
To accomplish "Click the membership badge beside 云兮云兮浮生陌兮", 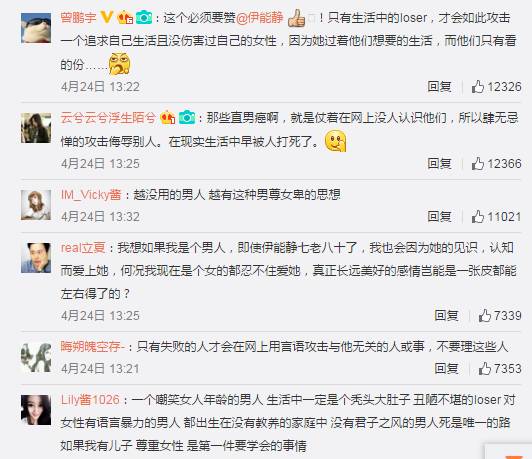I will click(x=168, y=117).
